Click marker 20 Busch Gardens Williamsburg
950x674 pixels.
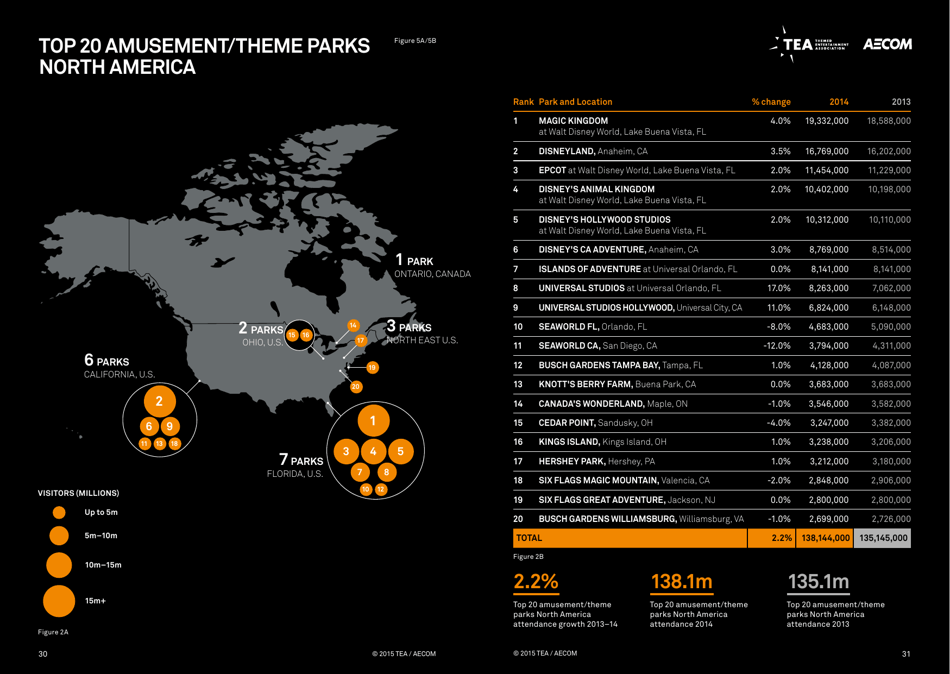355,386
